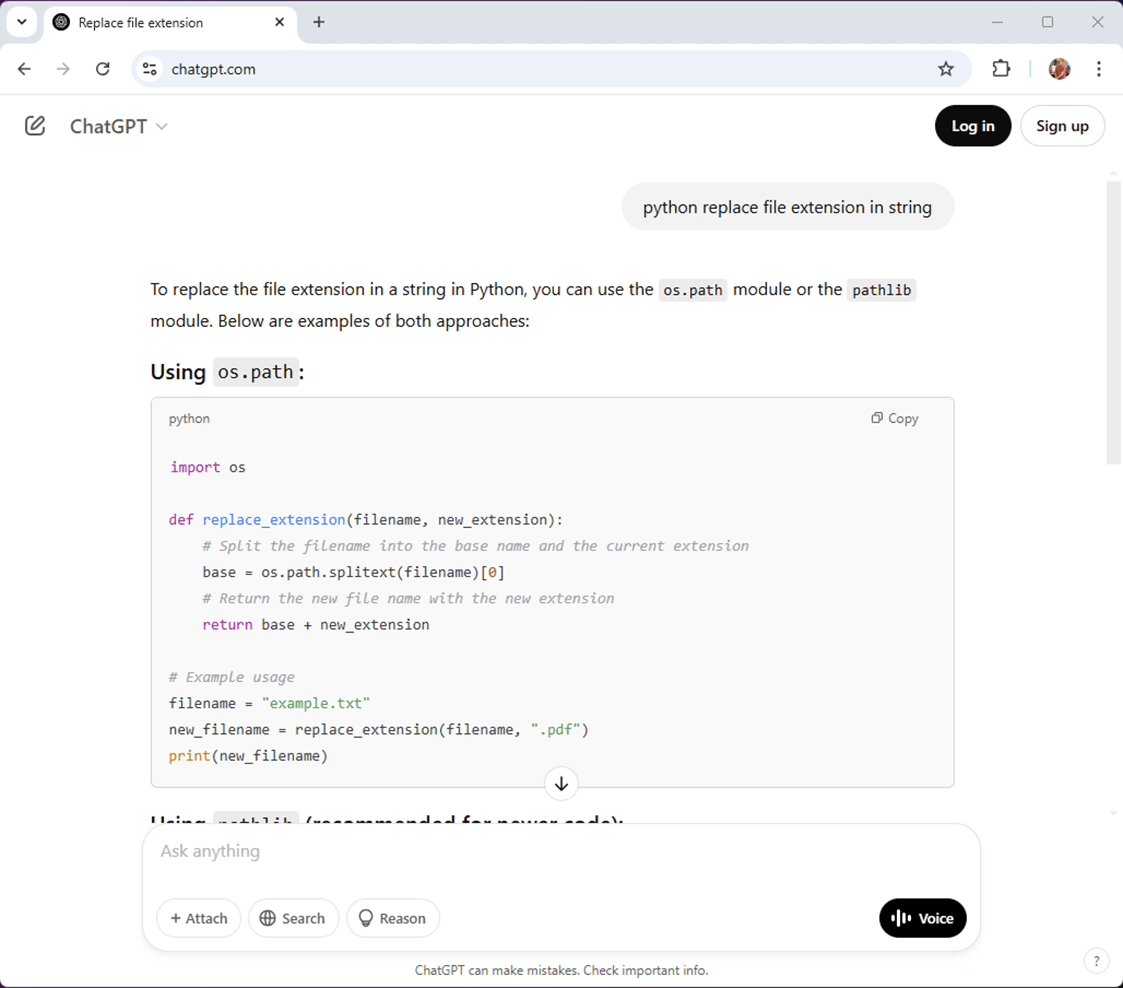1123x988 pixels.
Task: Open the Chrome three-dot menu
Action: click(1098, 69)
